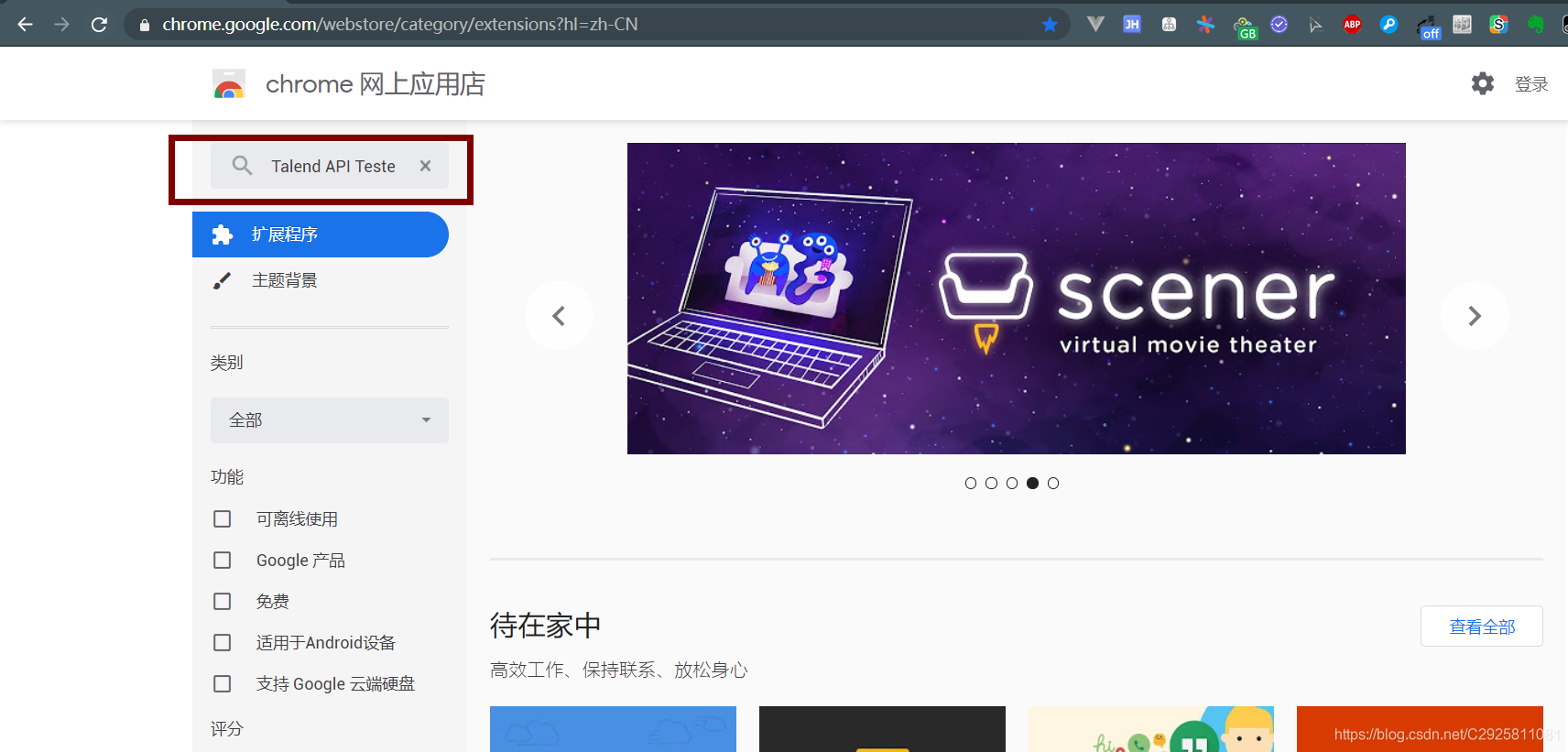
Task: Select the 扩展程序 extensions tab
Action: click(x=321, y=234)
